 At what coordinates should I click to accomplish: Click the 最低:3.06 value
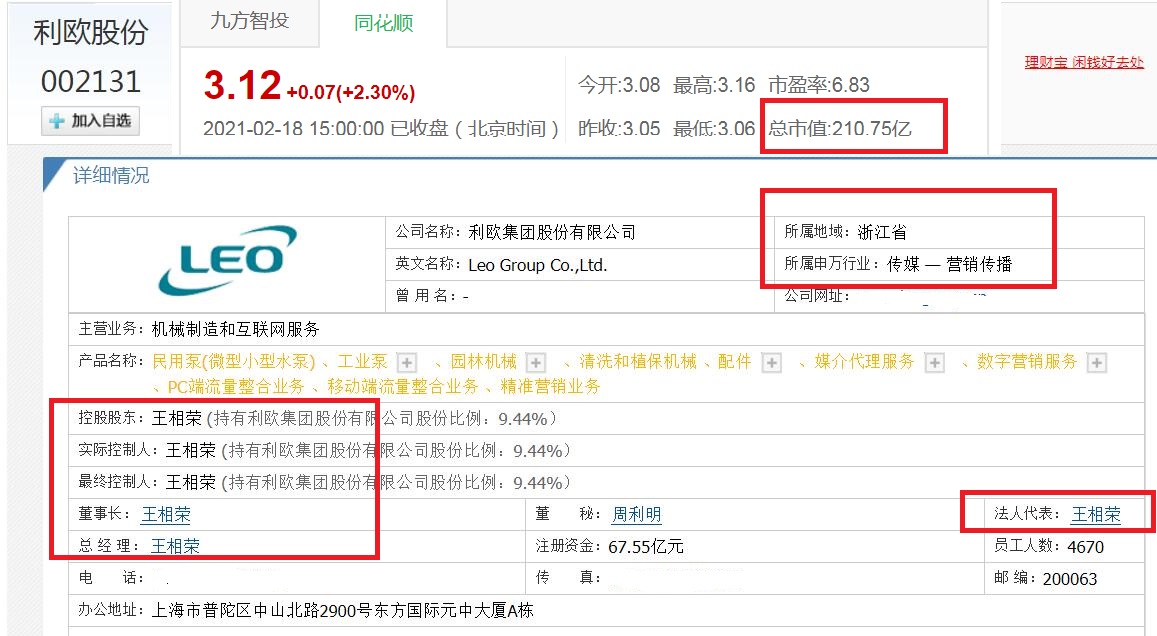coord(714,128)
